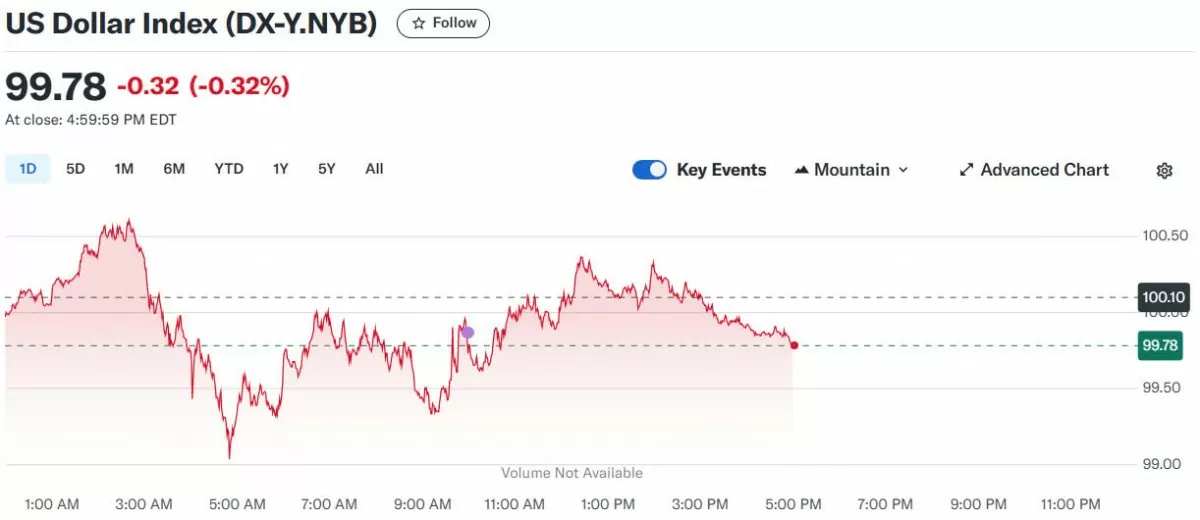Select the 1M time range
Viewport: 1200px width, 520px height.
pos(124,169)
